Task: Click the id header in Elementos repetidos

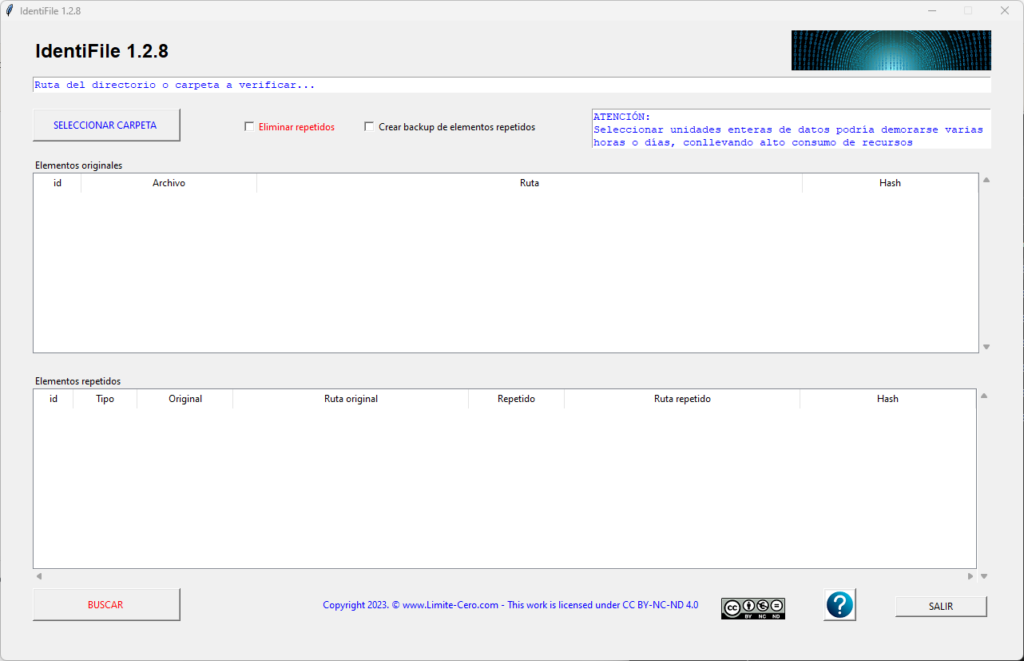Action: click(x=54, y=398)
